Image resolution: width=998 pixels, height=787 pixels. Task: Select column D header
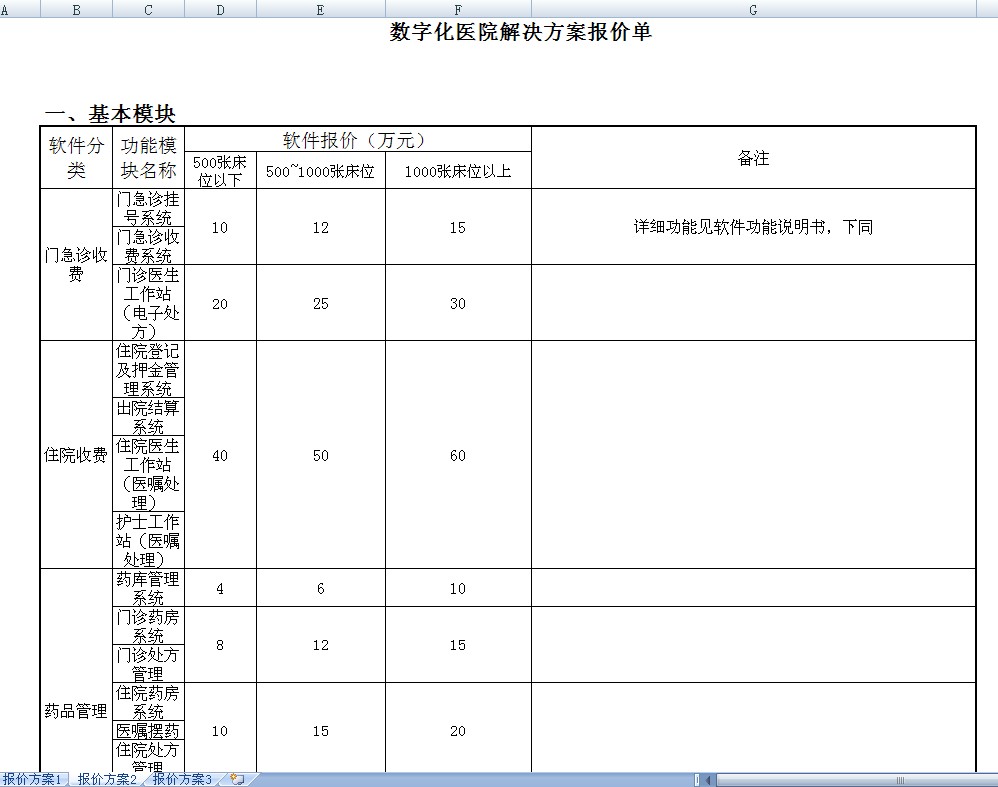point(220,9)
